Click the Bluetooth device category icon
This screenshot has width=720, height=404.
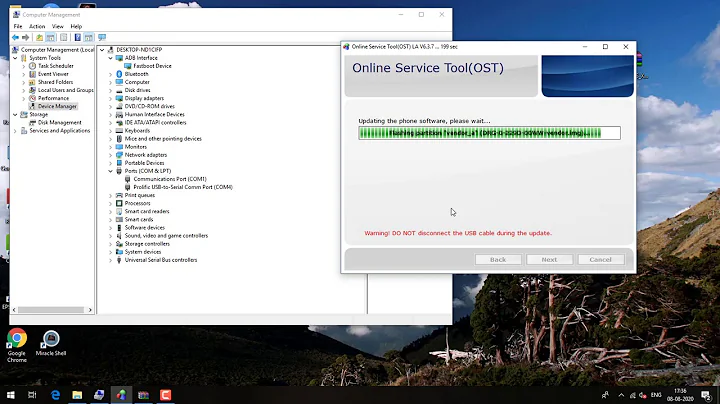[119, 74]
